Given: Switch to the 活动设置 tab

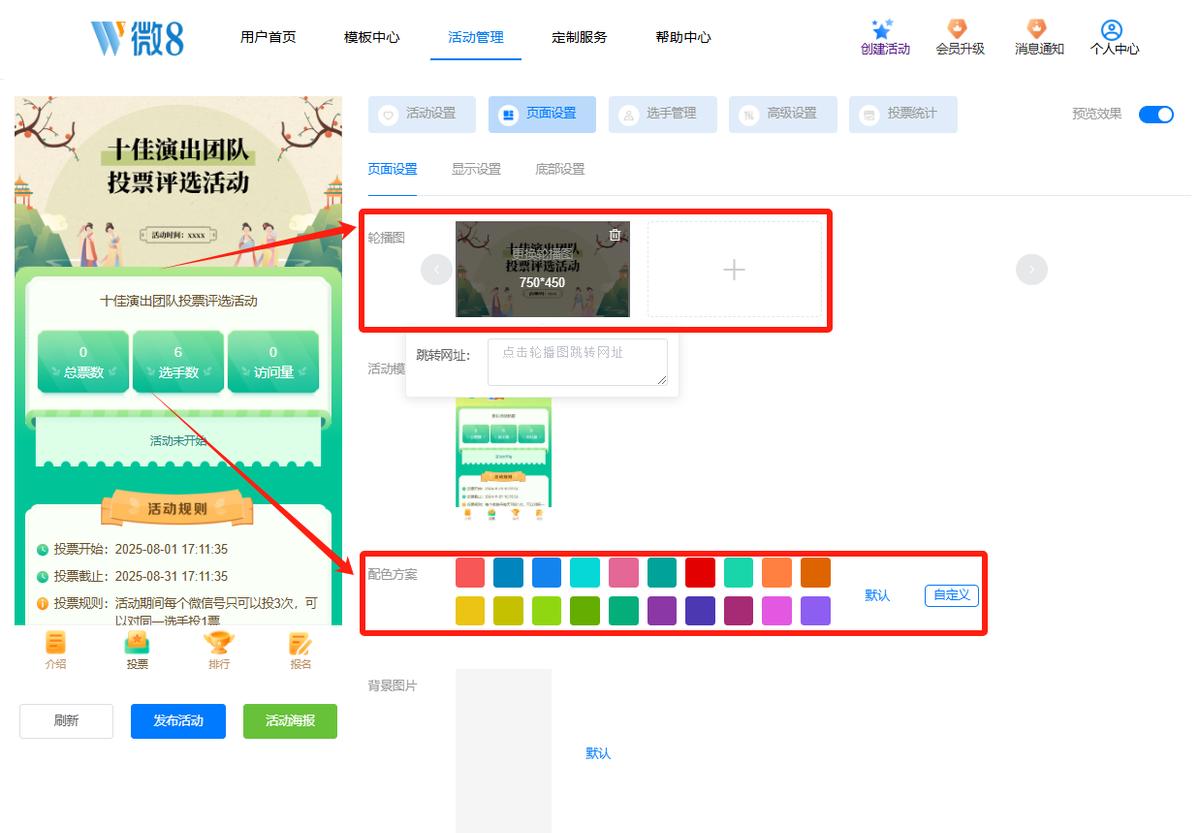Looking at the screenshot, I should coord(422,114).
